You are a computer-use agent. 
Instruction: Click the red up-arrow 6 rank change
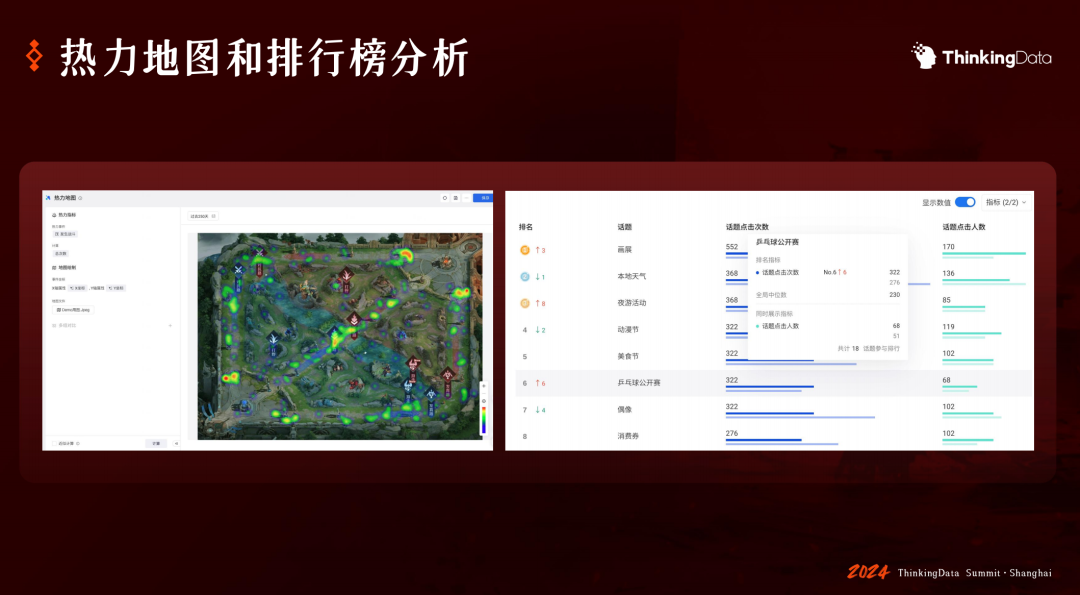[541, 384]
